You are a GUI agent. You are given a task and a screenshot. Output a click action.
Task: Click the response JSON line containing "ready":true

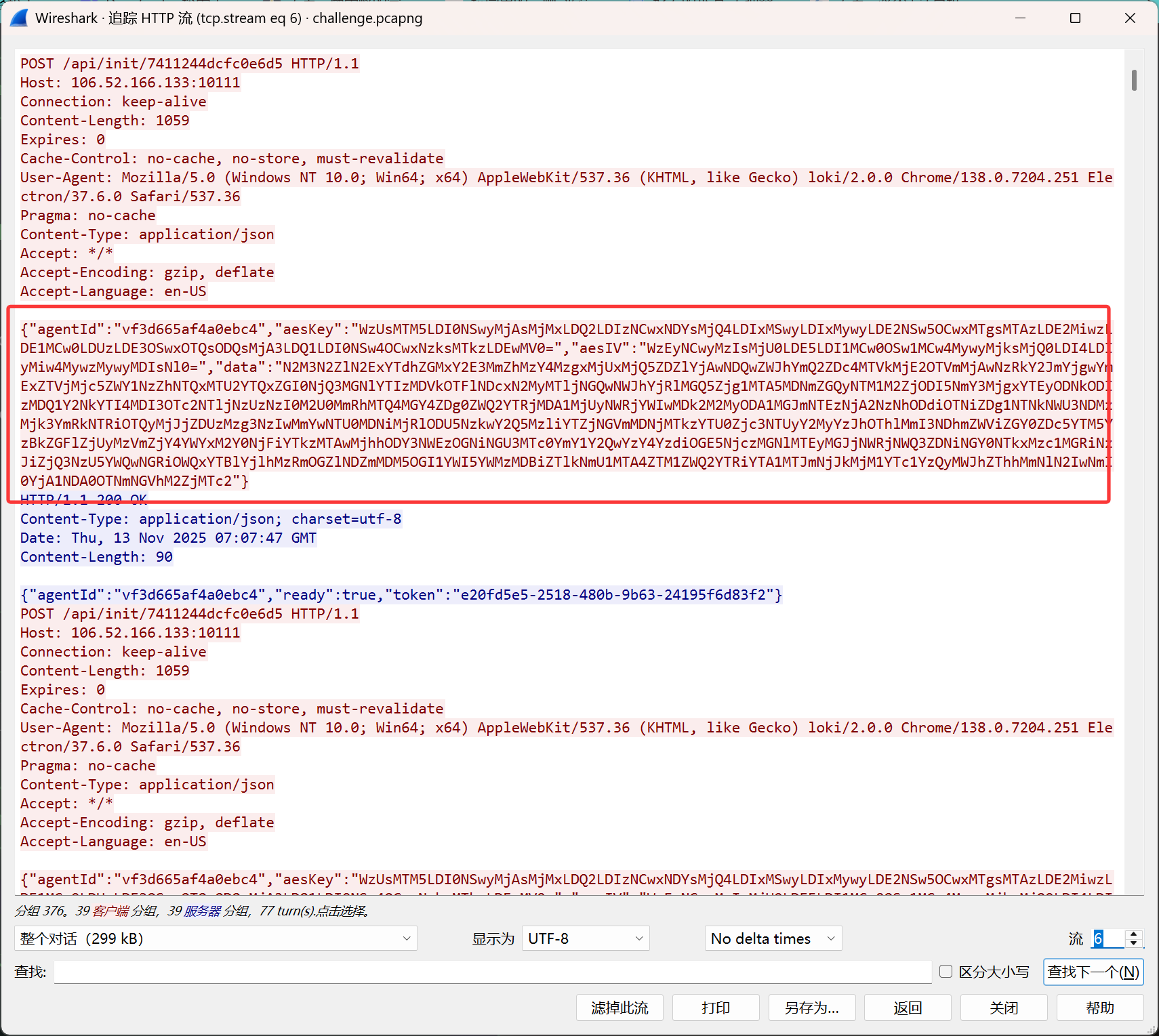pyautogui.click(x=401, y=595)
